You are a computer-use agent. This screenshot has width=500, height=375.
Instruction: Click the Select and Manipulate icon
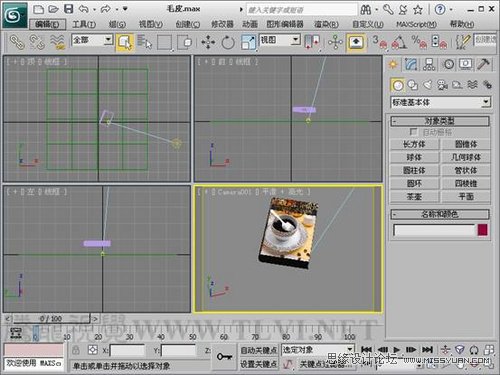pos(335,42)
